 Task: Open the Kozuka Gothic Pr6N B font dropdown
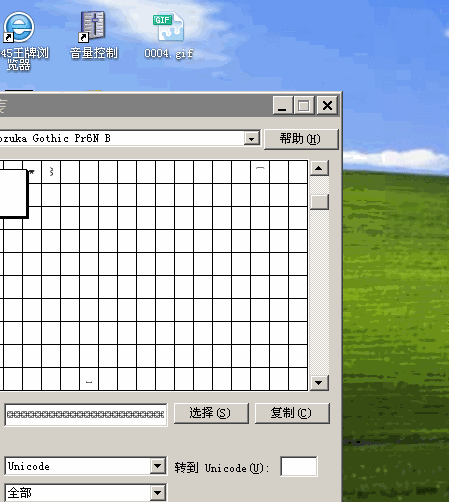pyautogui.click(x=252, y=138)
